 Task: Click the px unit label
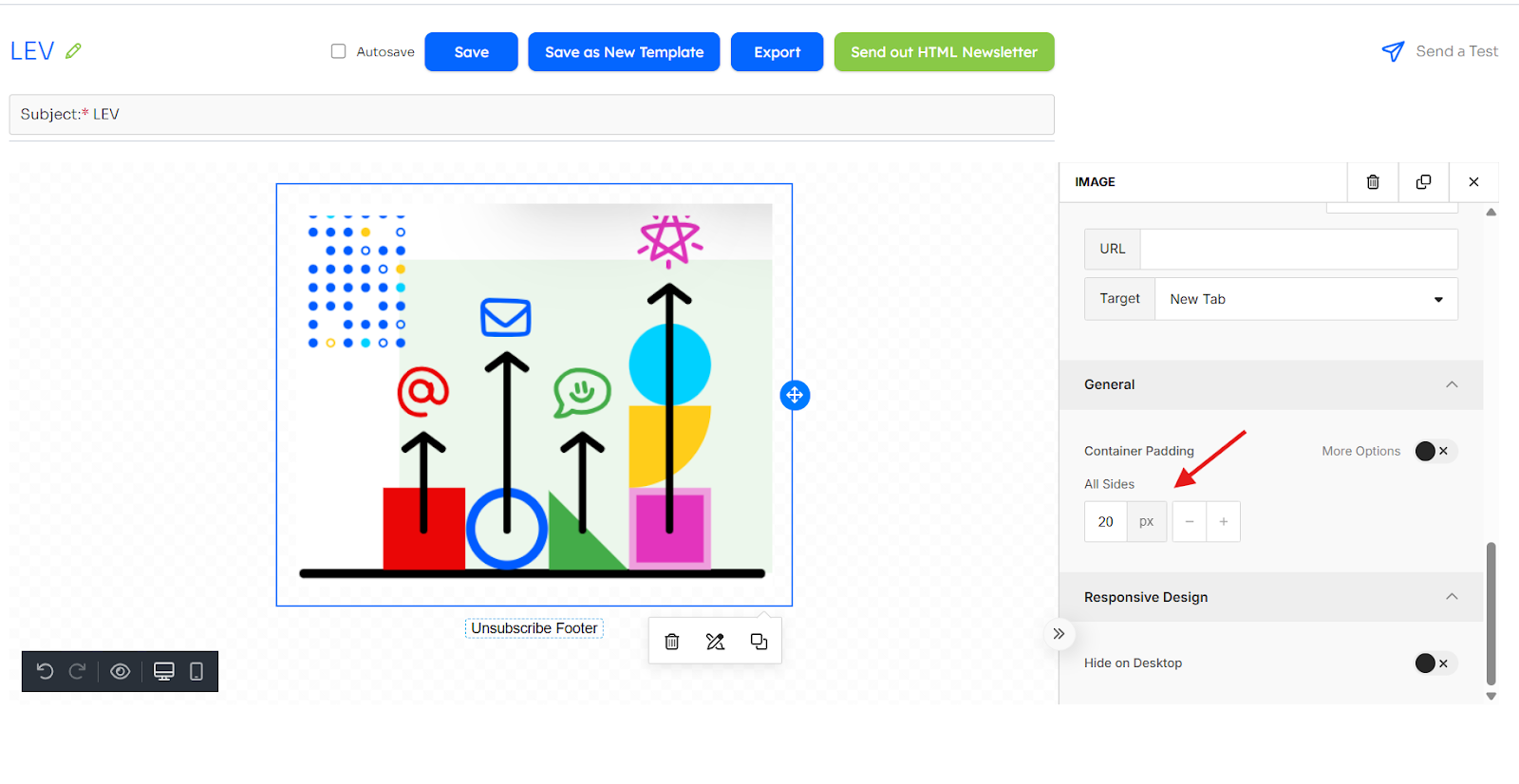pyautogui.click(x=1147, y=522)
